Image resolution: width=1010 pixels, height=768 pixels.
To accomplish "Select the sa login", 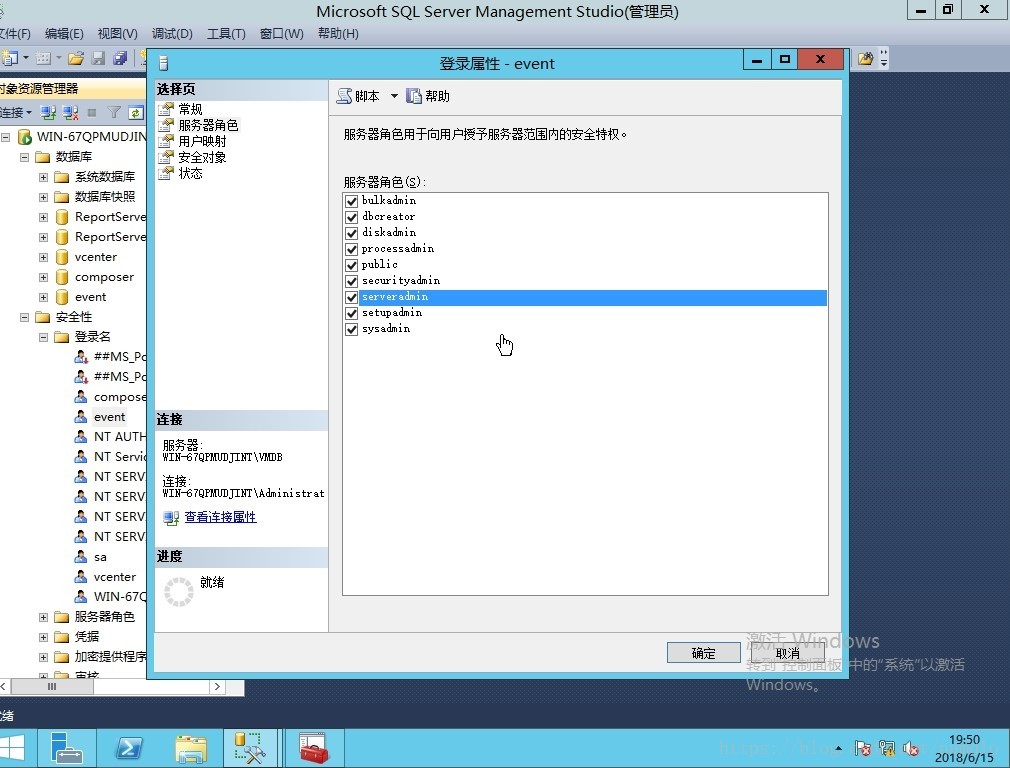I will 100,557.
